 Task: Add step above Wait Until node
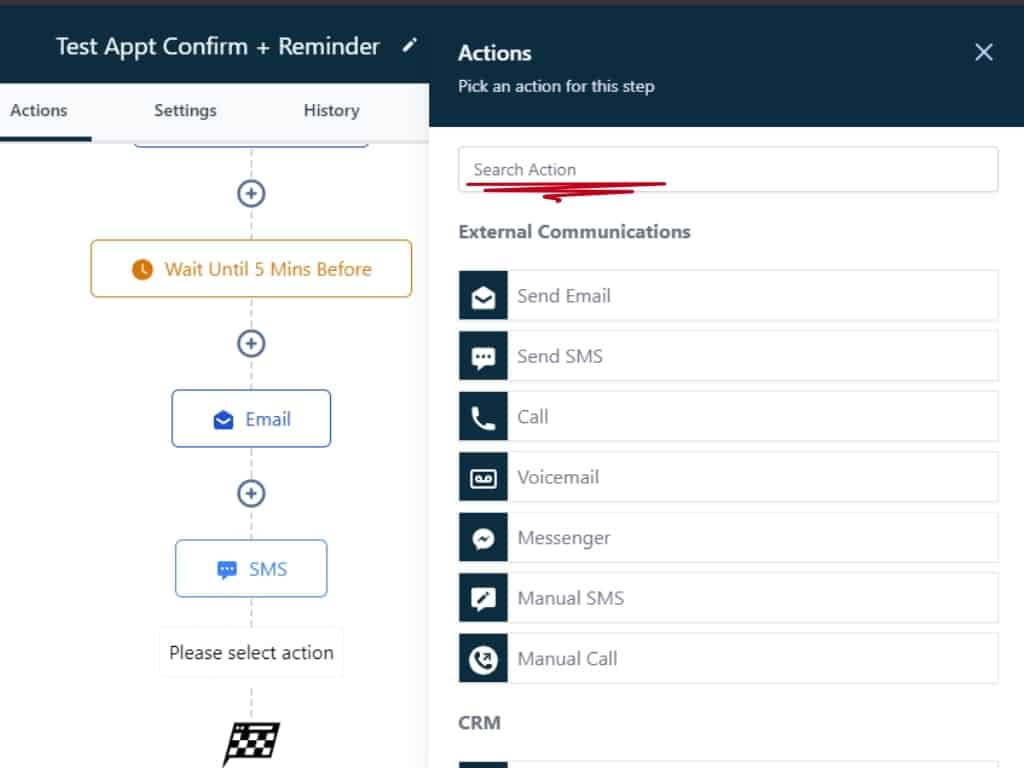point(251,193)
